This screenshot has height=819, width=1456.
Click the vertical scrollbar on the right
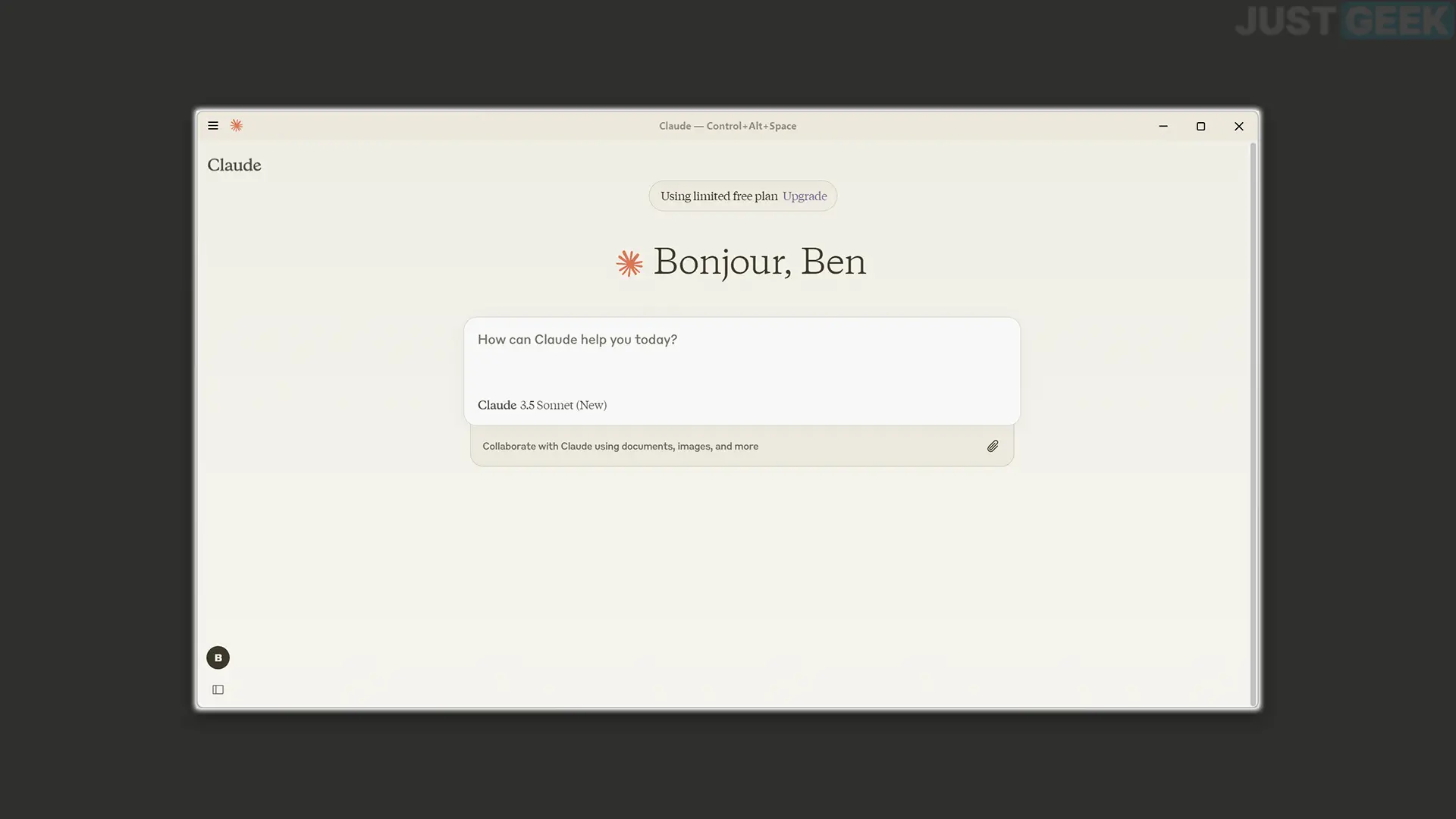tap(1253, 423)
